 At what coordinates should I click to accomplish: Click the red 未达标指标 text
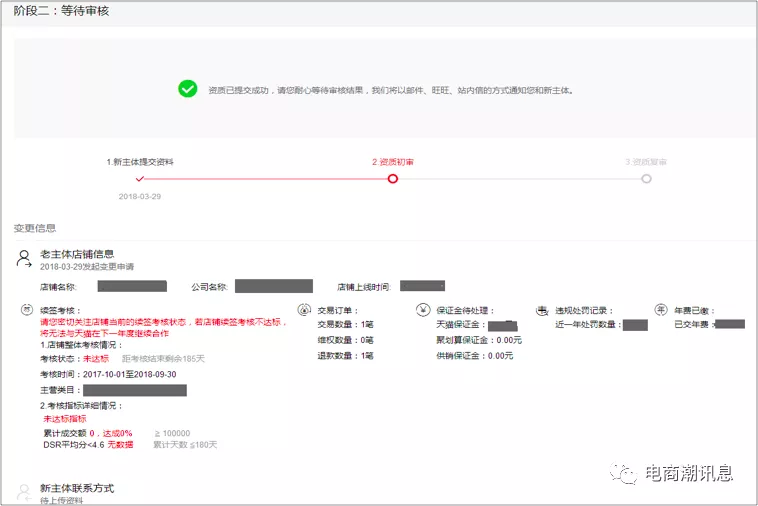[x=65, y=419]
